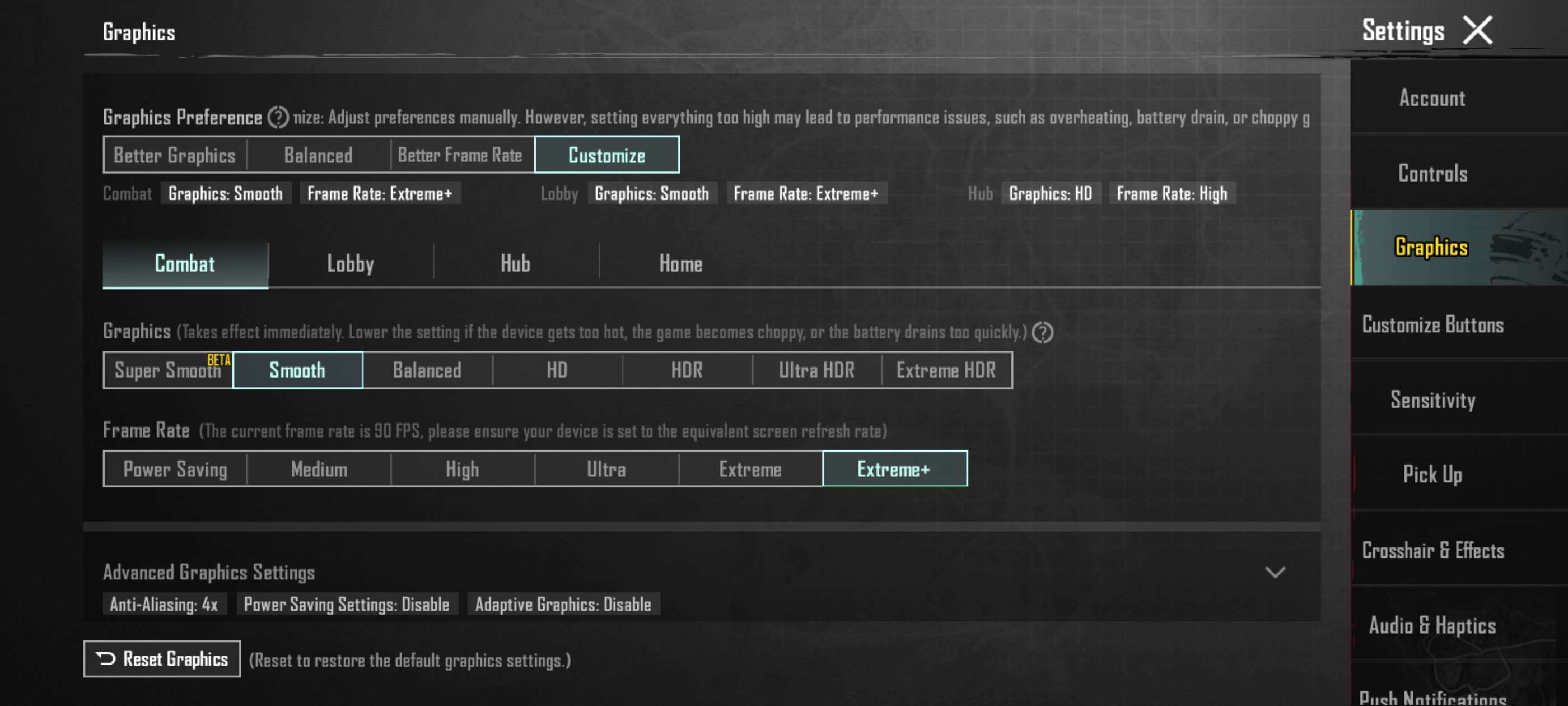Select Super Smooth BETA graphics quality
Screen dimensions: 1568x706
(x=168, y=370)
